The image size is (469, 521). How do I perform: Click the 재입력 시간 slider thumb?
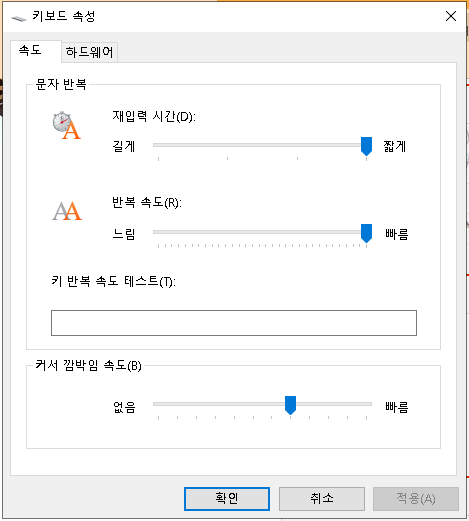(x=366, y=146)
